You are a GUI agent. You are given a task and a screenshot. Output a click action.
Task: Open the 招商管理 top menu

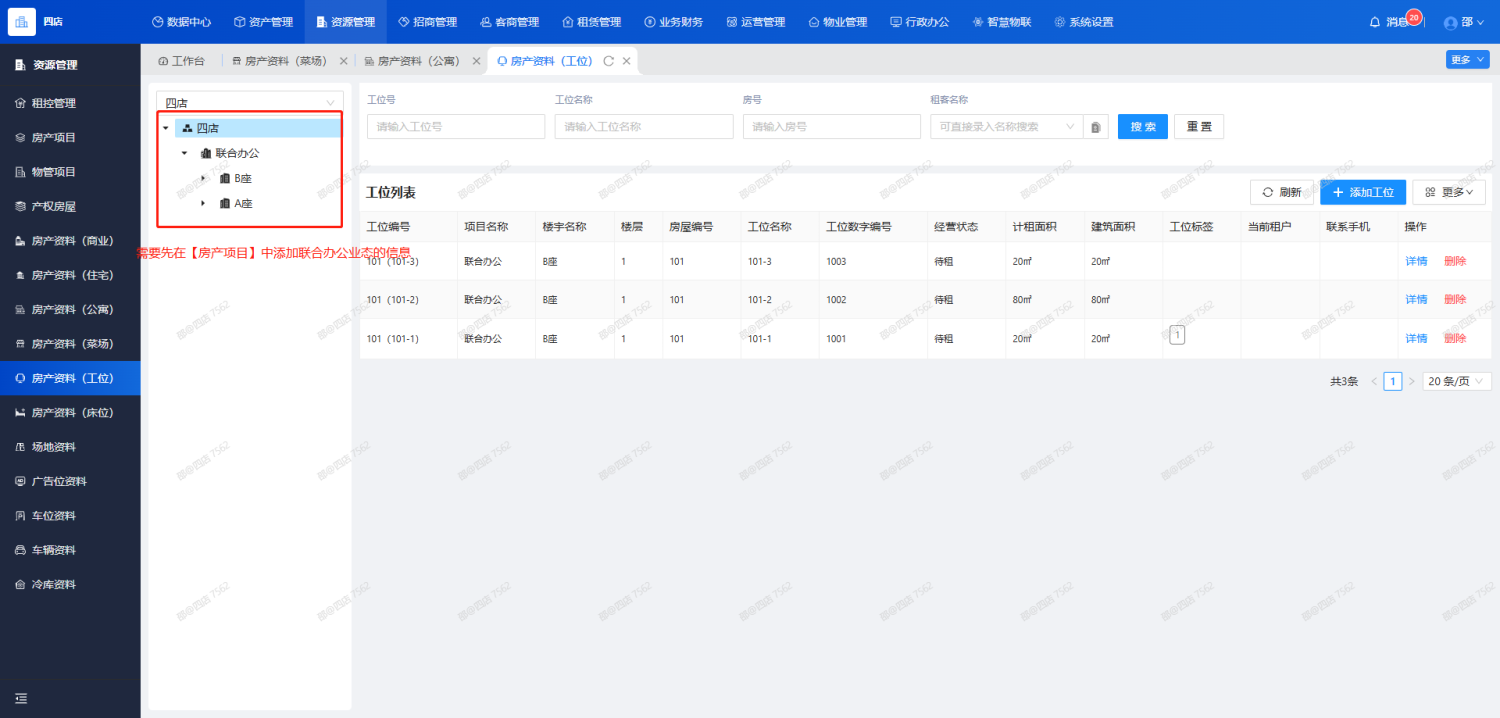(x=427, y=22)
